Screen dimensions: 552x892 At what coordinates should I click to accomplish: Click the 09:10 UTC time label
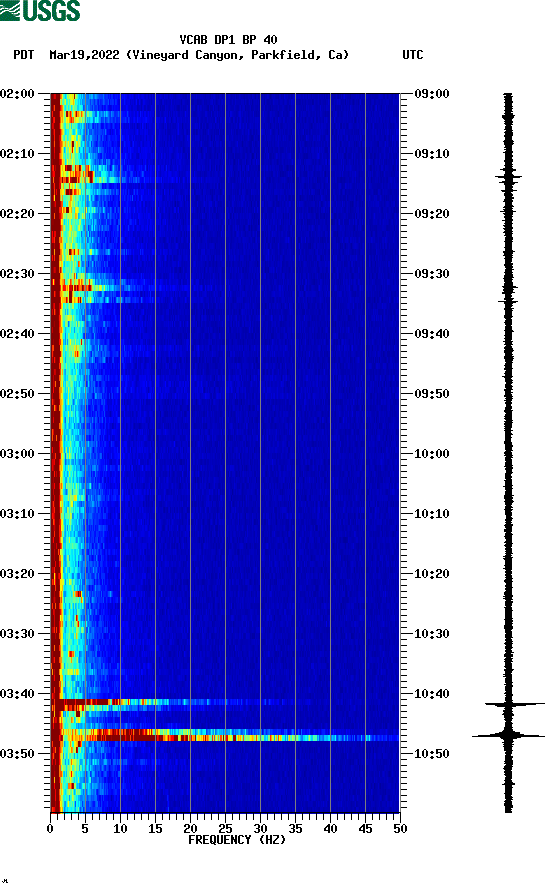[432, 154]
